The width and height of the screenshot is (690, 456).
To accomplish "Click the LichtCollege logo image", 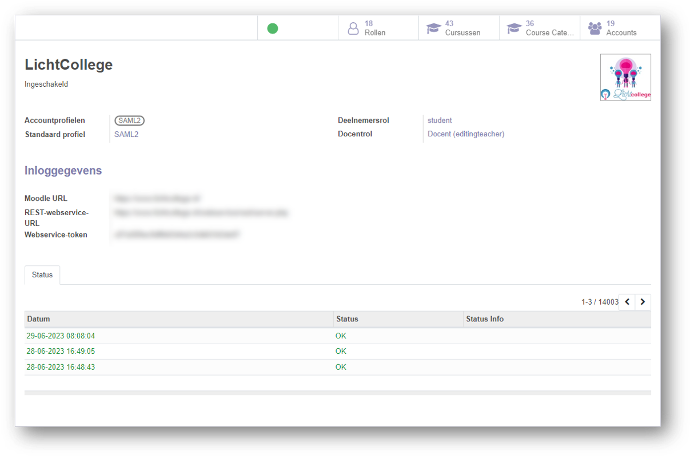I will click(625, 78).
